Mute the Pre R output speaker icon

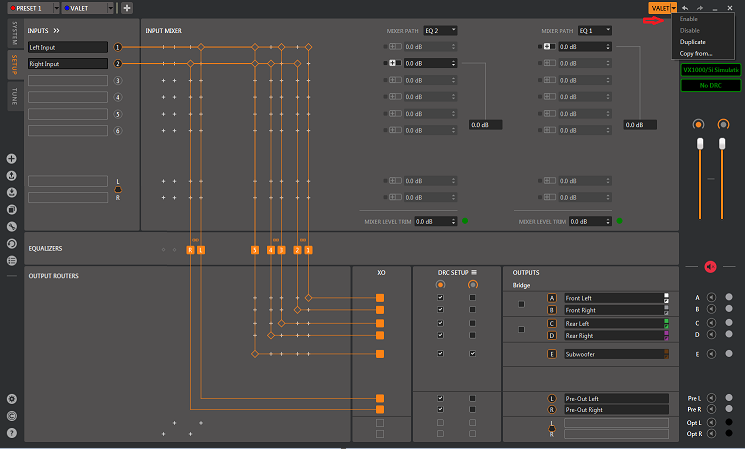(711, 409)
